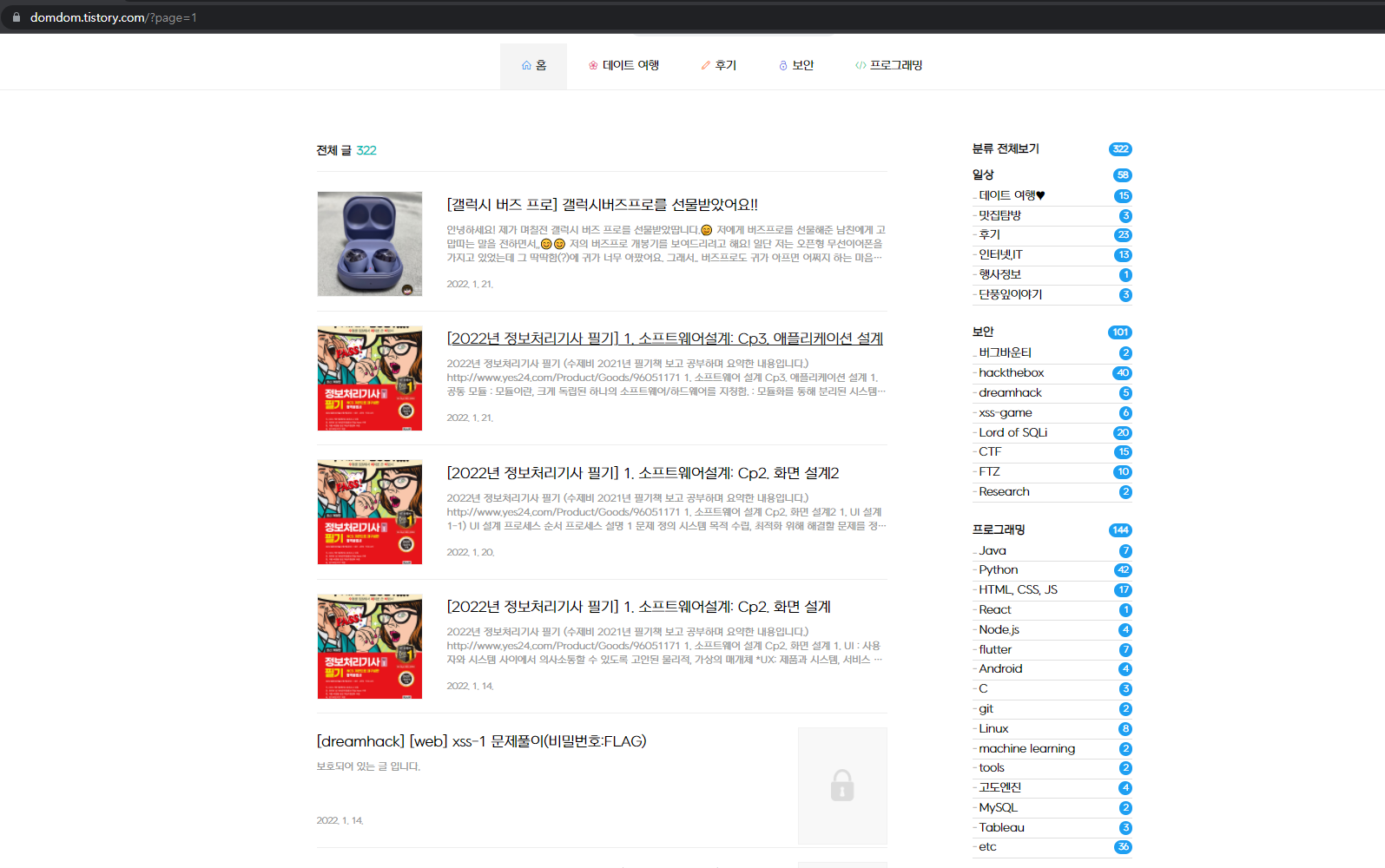The image size is (1385, 868).
Task: Open the machine learning subcategory
Action: (x=1027, y=749)
